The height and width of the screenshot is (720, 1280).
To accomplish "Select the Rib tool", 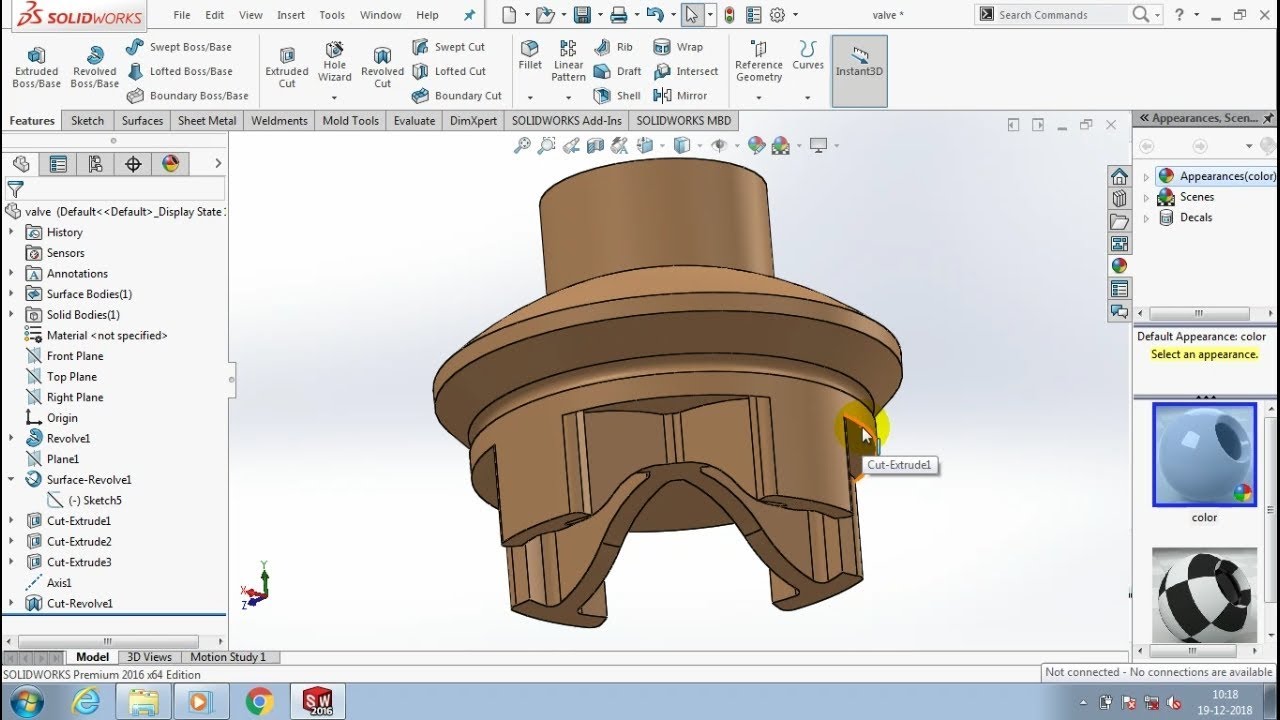I will [614, 47].
